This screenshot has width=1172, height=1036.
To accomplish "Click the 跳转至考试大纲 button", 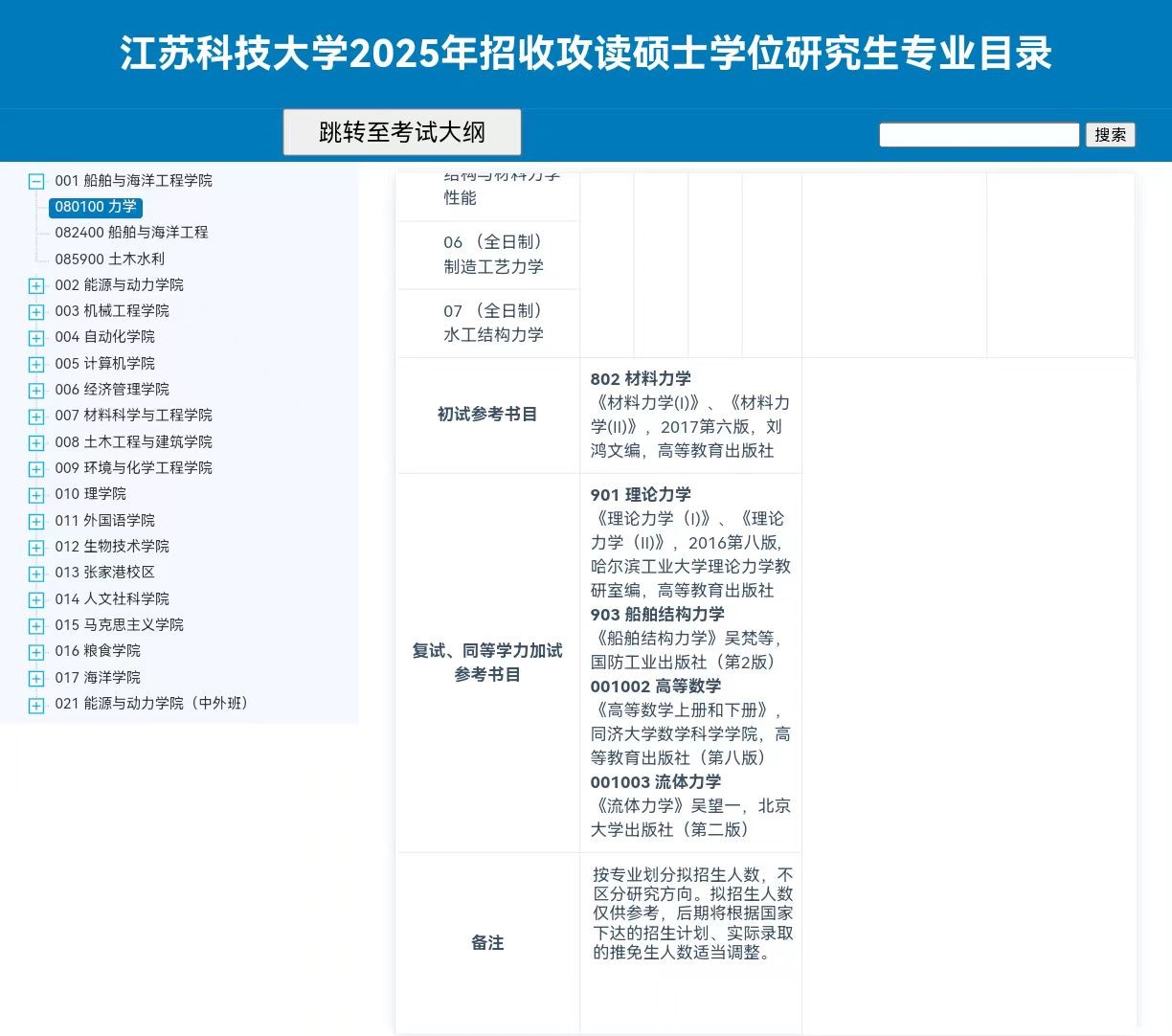I will point(402,132).
